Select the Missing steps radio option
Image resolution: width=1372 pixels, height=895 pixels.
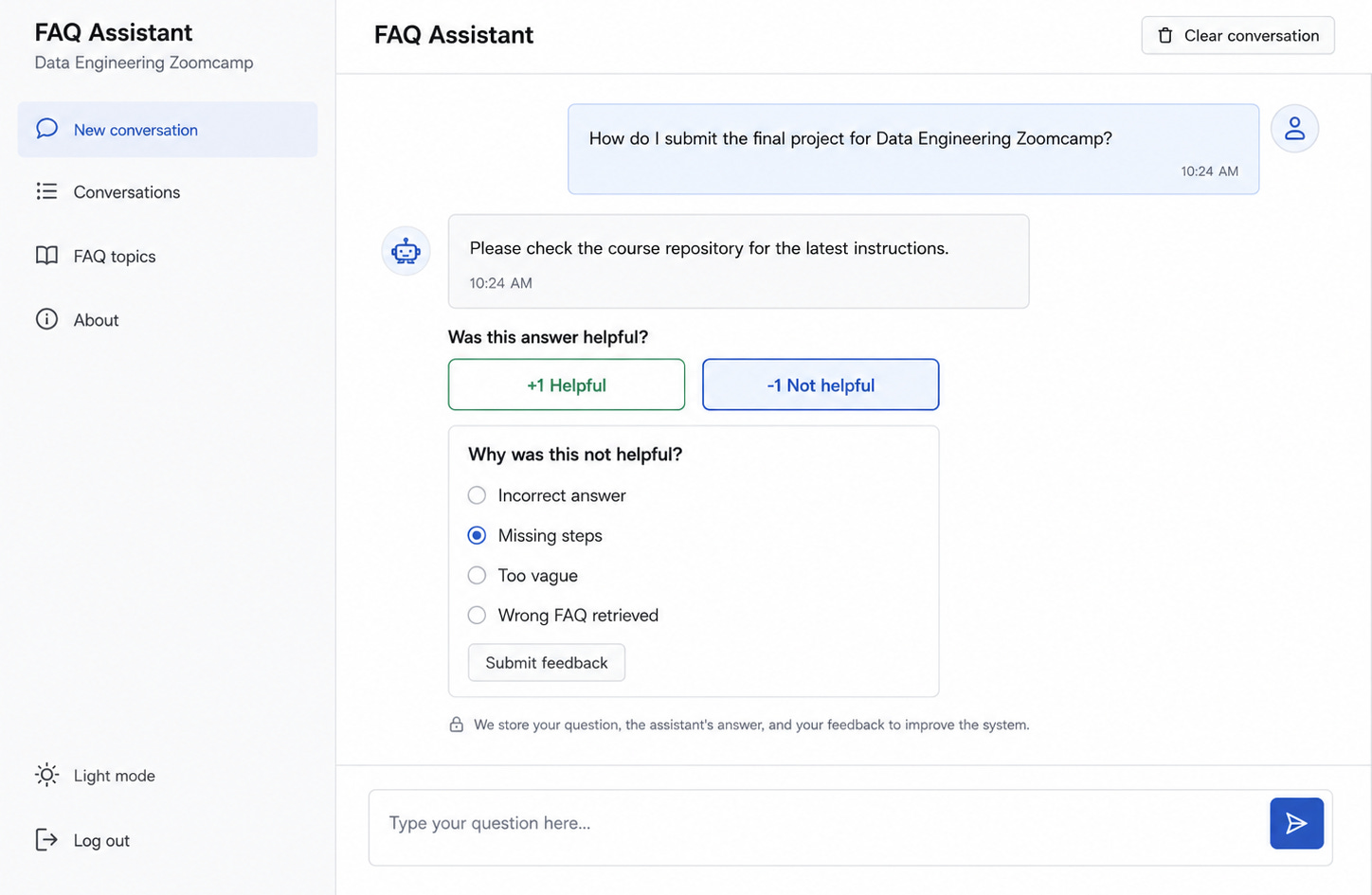(x=477, y=535)
